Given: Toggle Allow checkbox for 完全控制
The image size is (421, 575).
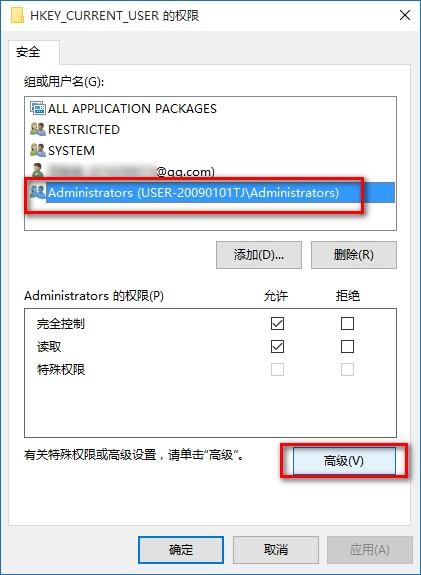Looking at the screenshot, I should coord(277,323).
